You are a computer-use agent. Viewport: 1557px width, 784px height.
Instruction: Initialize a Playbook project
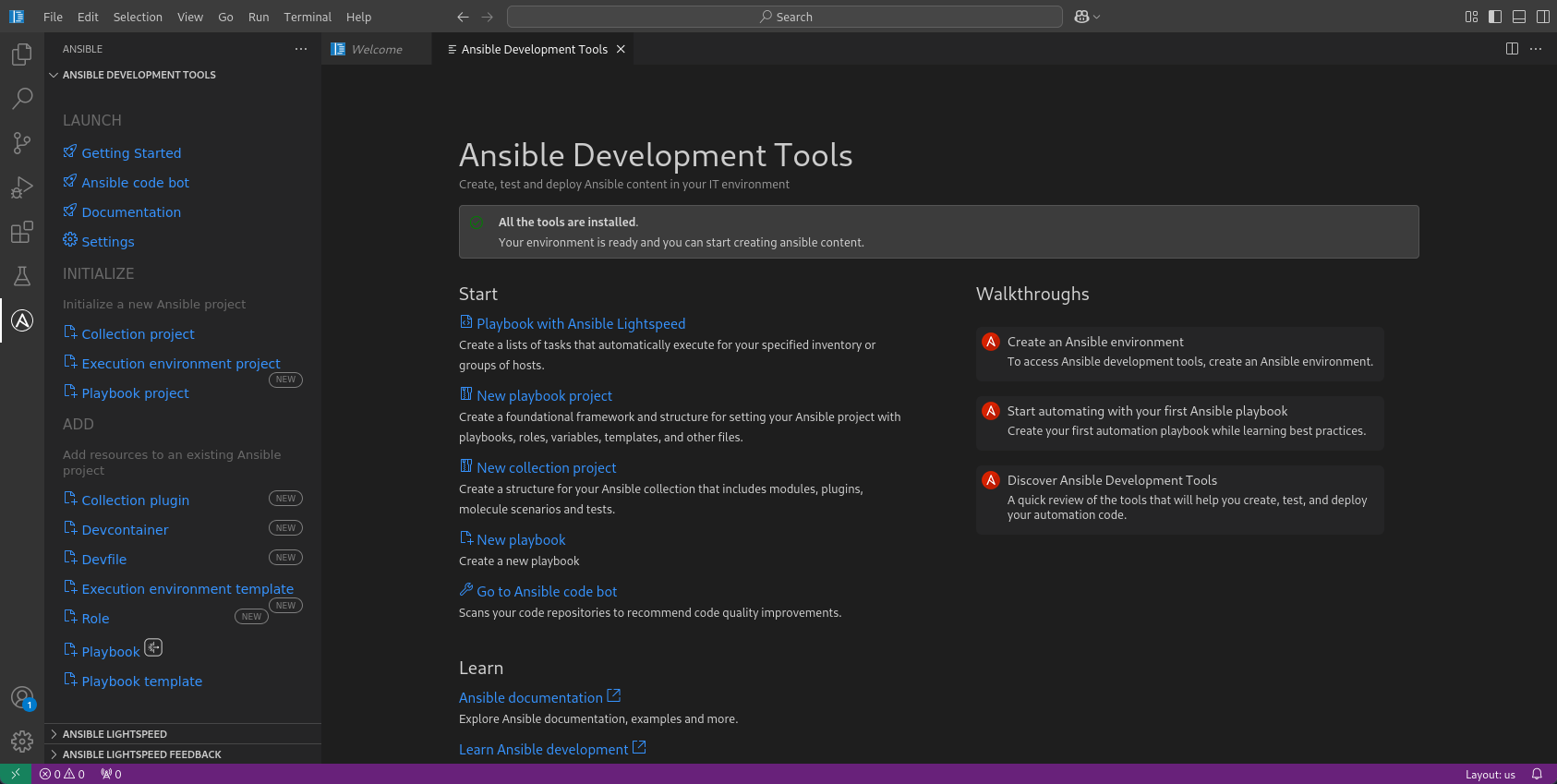click(135, 393)
